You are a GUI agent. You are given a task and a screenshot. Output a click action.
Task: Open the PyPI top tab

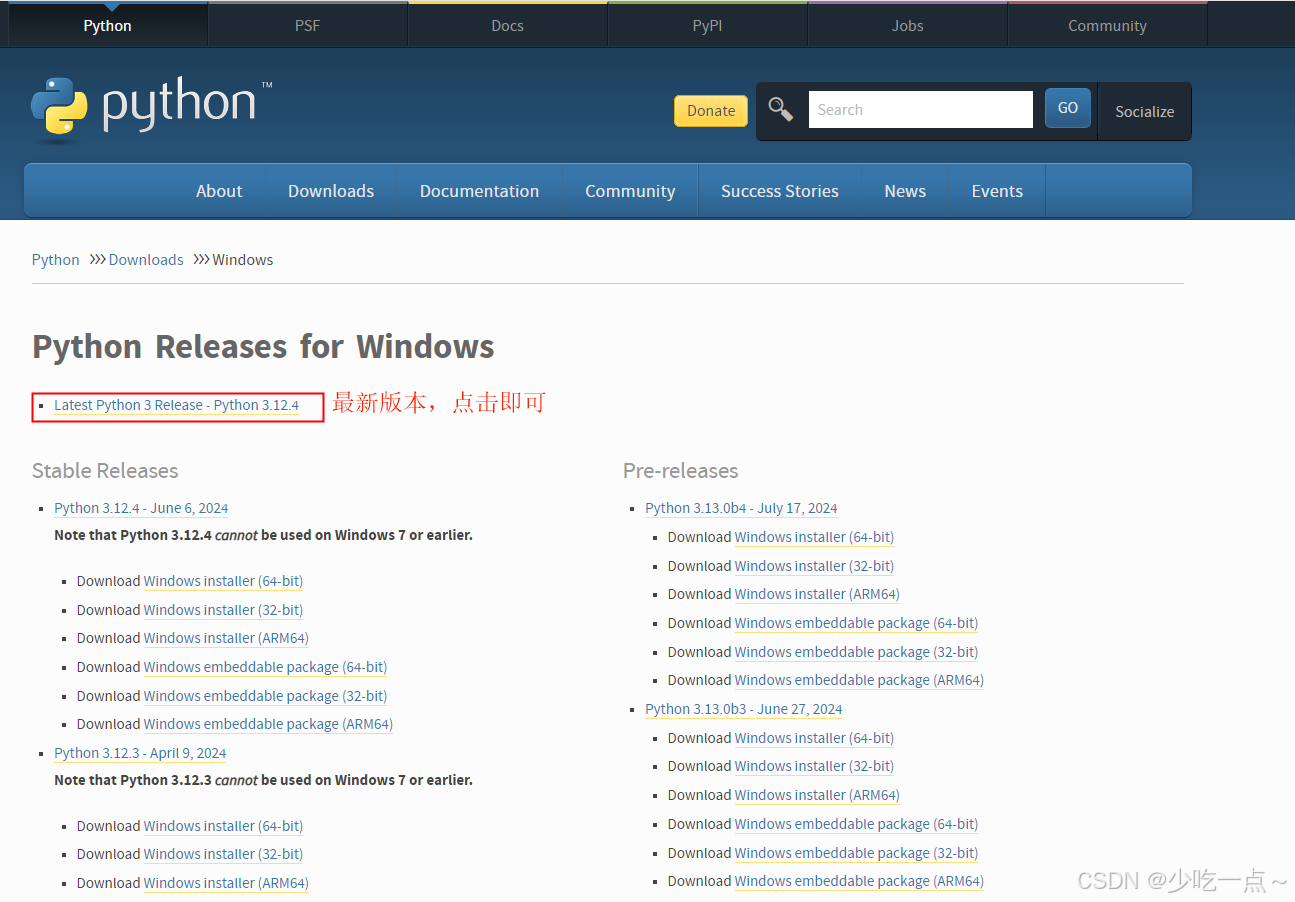pos(707,26)
